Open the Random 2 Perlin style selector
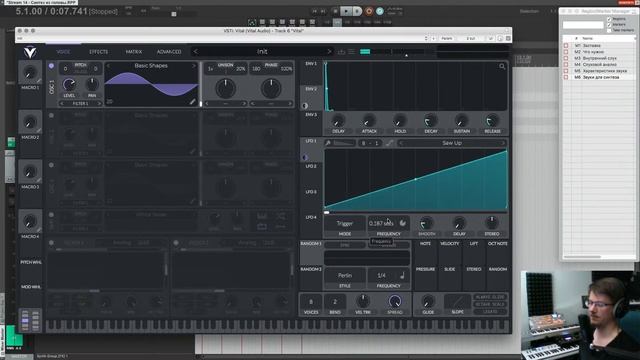640x360 pixels. [345, 276]
